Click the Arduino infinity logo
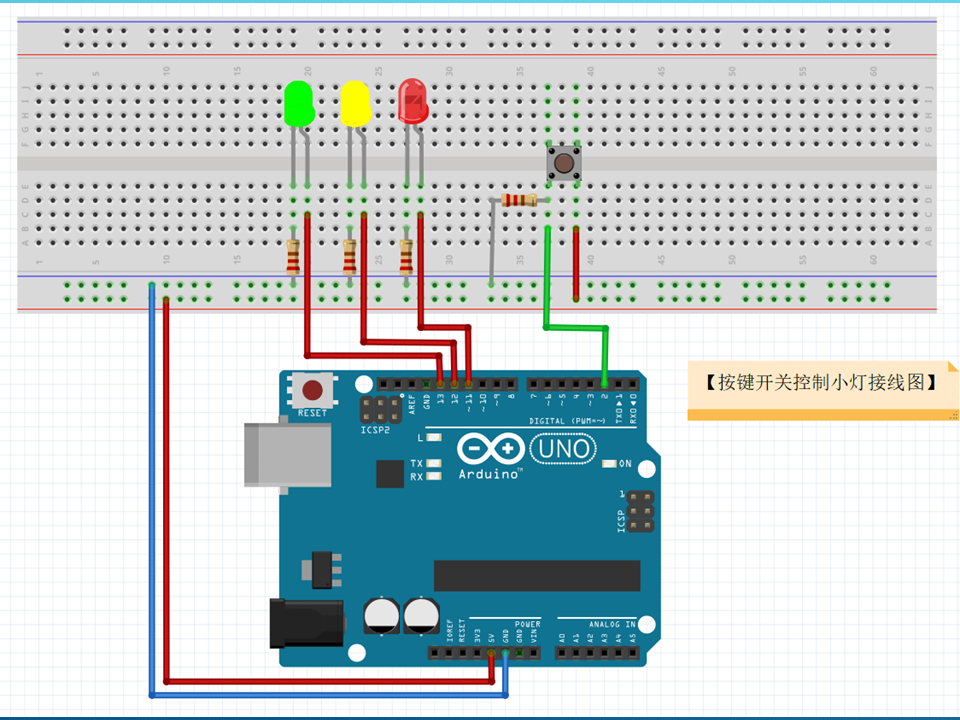Screen dimensions: 960x720 tap(490, 449)
